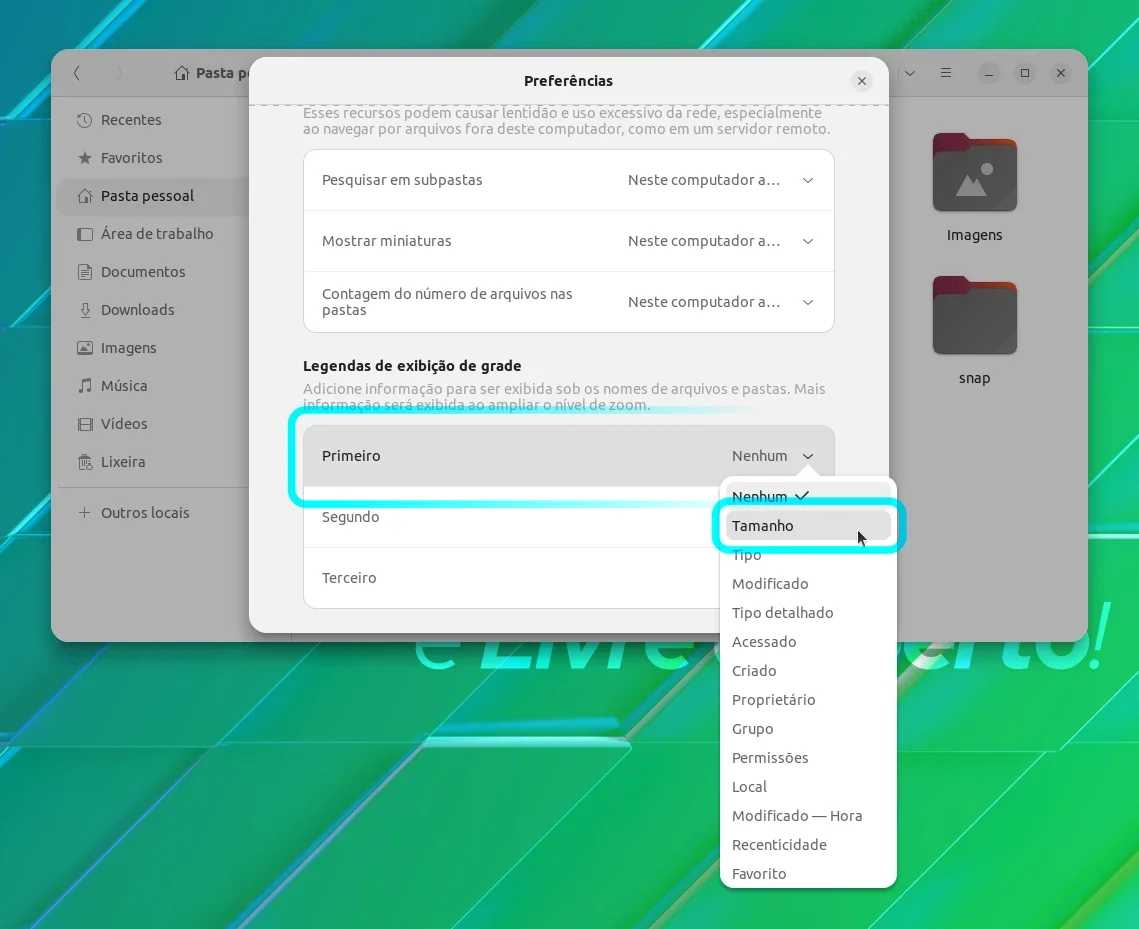Click the Área de trabalho icon
Image resolution: width=1139 pixels, height=929 pixels.
click(x=85, y=234)
